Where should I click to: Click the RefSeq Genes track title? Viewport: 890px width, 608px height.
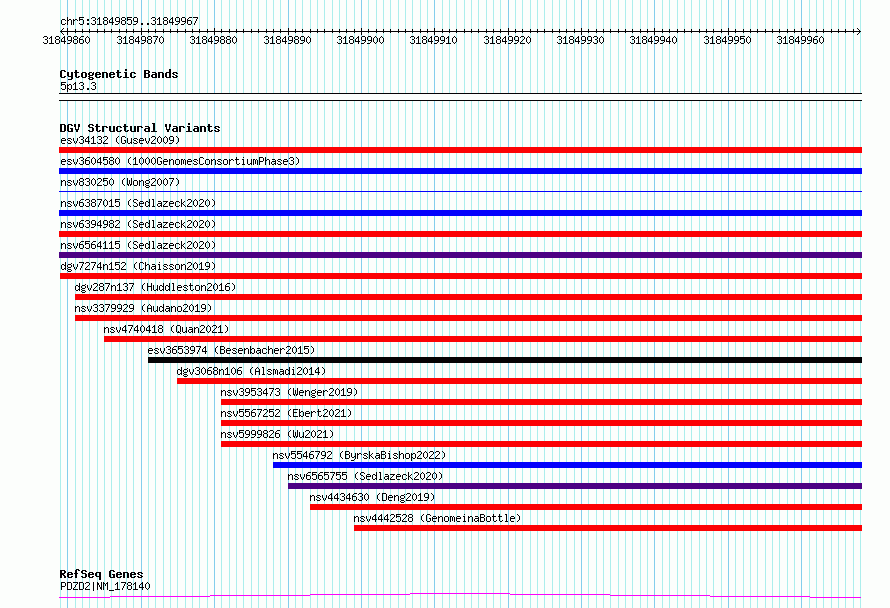point(101,574)
